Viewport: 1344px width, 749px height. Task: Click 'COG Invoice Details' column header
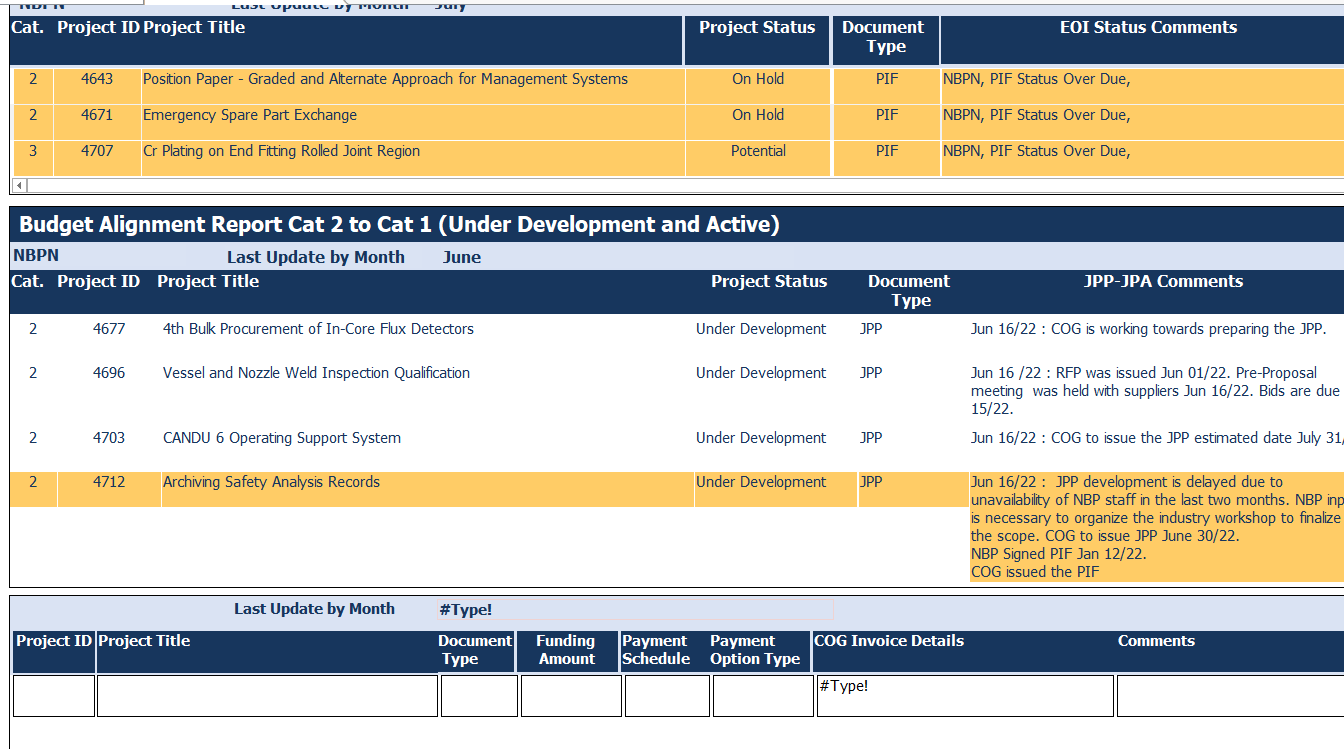(x=889, y=641)
